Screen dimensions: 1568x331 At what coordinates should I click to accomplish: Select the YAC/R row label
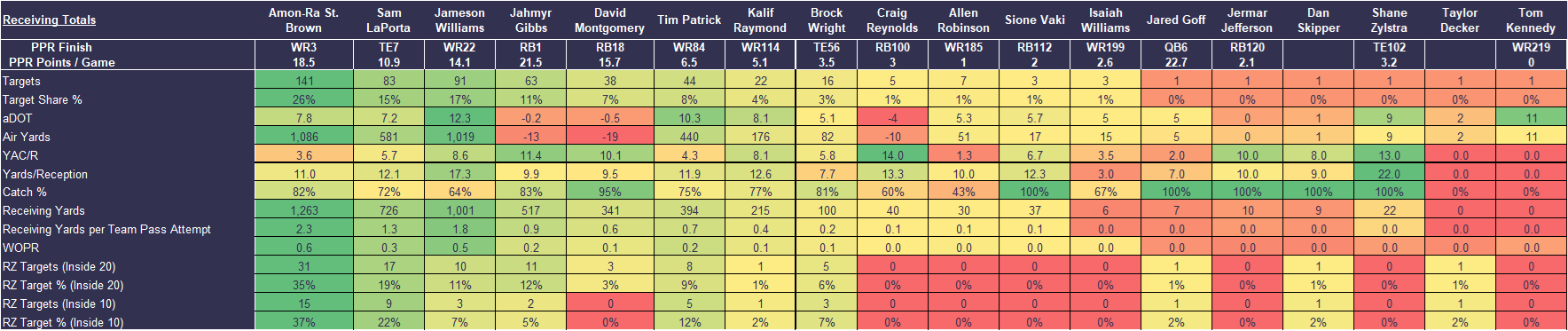tap(20, 155)
